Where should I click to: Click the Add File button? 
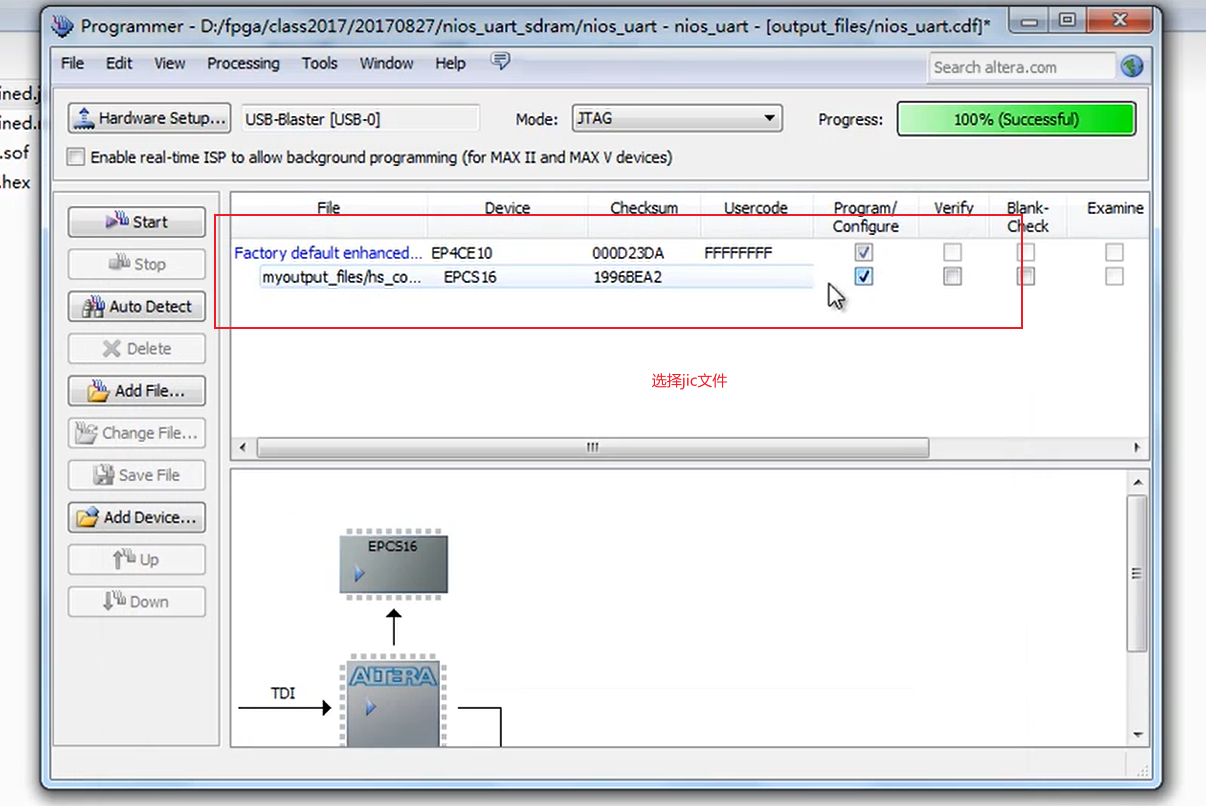tap(137, 390)
